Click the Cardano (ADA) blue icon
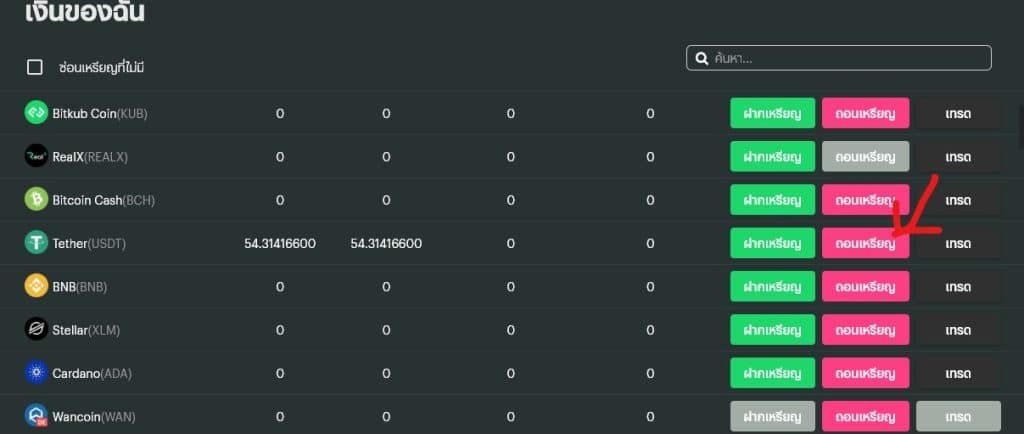 [36, 373]
